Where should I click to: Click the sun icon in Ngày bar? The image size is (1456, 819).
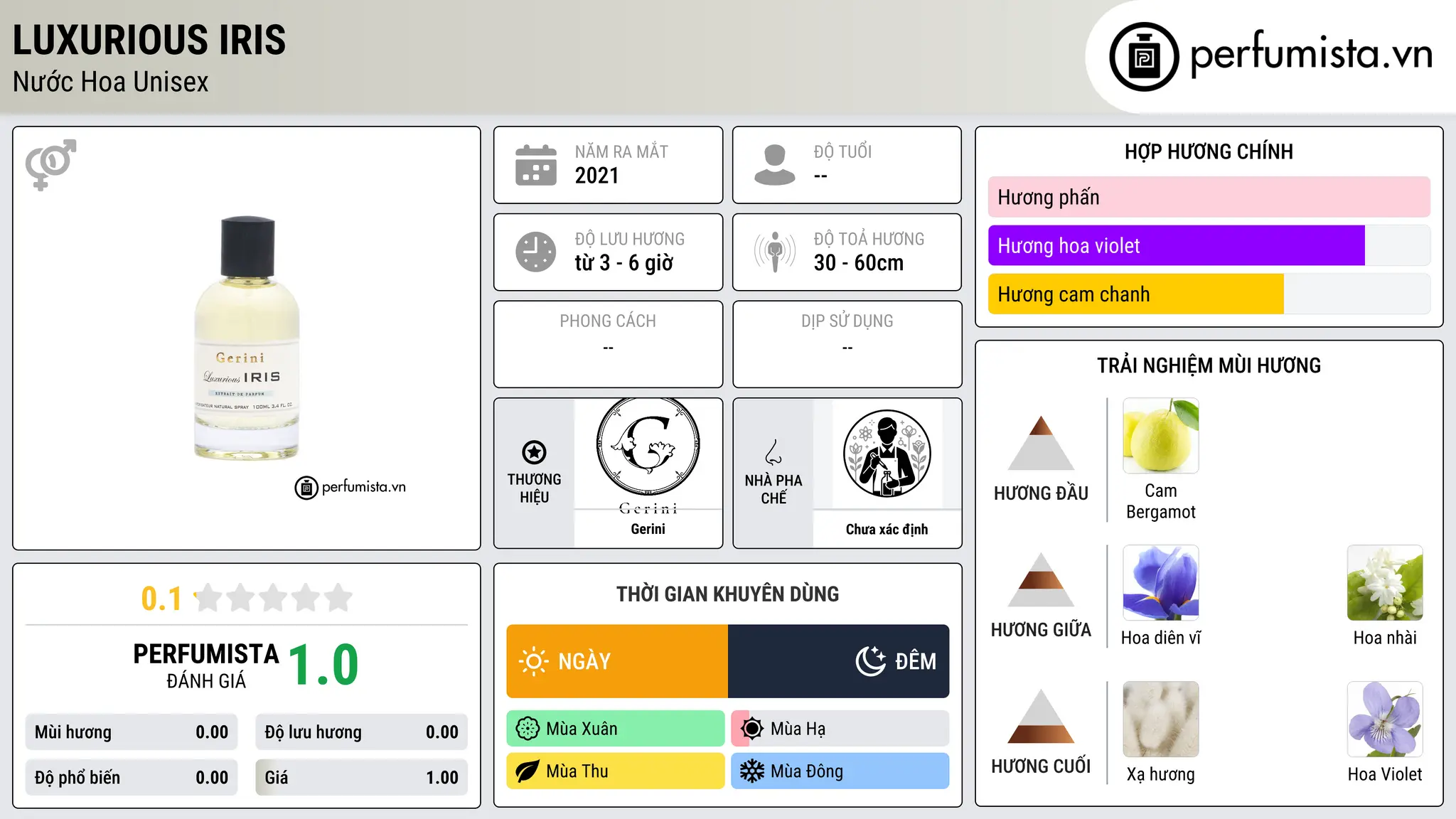pos(533,661)
